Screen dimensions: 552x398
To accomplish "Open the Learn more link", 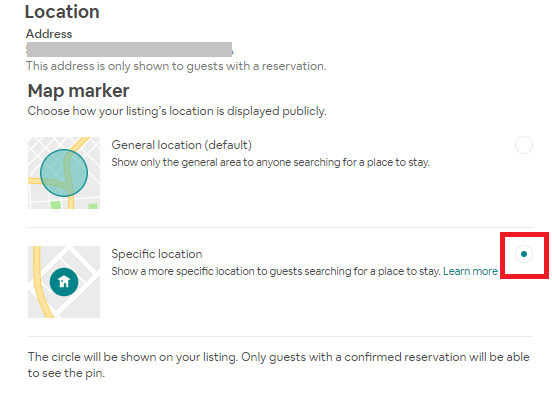I will coord(470,271).
